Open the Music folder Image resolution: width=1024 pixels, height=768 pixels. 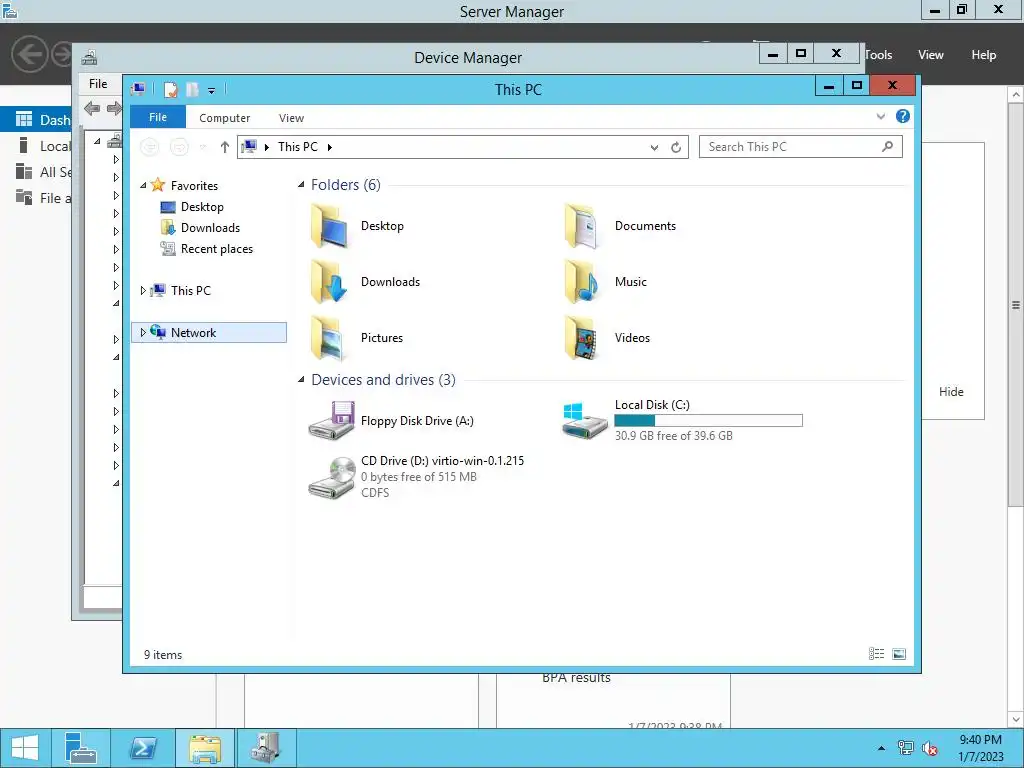[605, 282]
